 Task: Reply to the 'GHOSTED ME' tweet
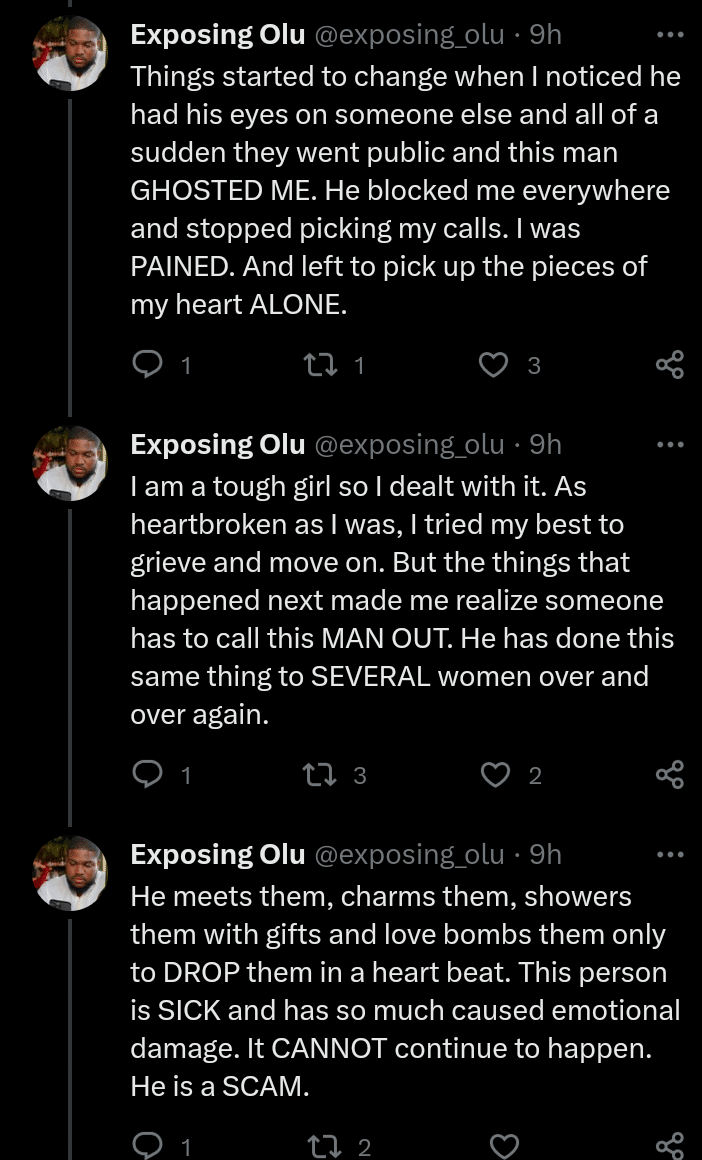point(148,365)
